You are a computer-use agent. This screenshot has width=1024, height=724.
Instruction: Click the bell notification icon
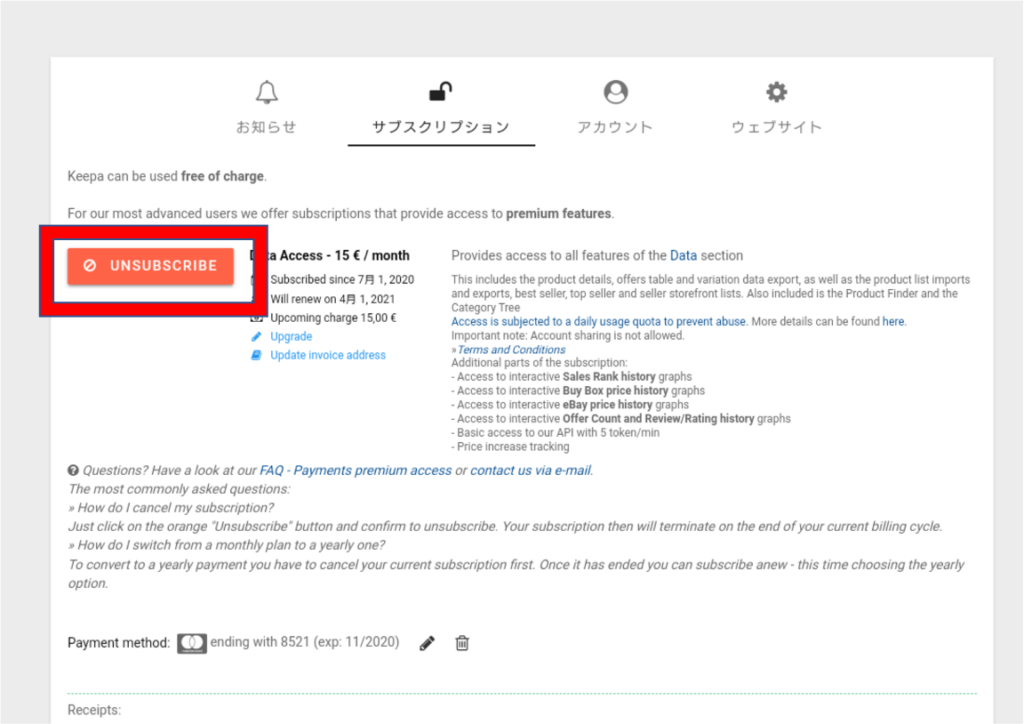pos(266,92)
